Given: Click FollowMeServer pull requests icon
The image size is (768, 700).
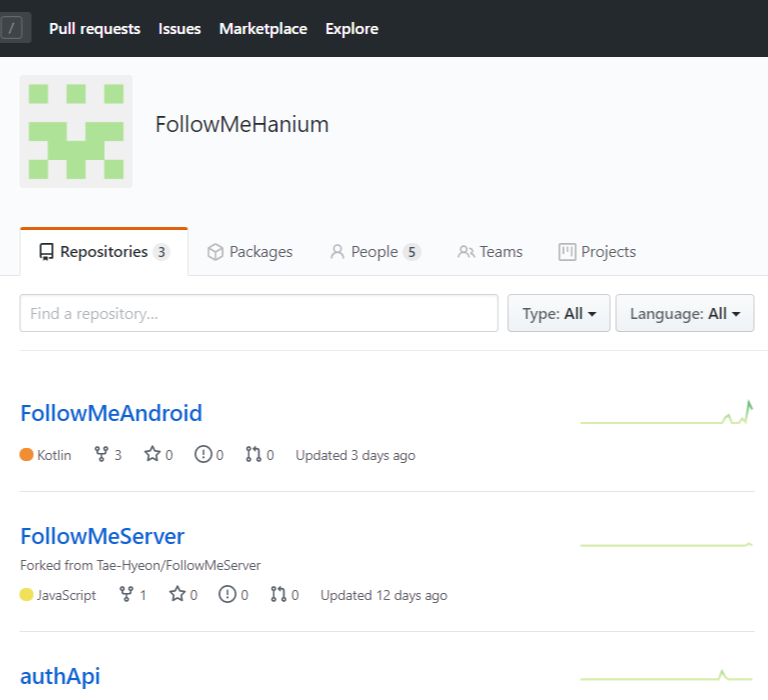Looking at the screenshot, I should pyautogui.click(x=278, y=594).
